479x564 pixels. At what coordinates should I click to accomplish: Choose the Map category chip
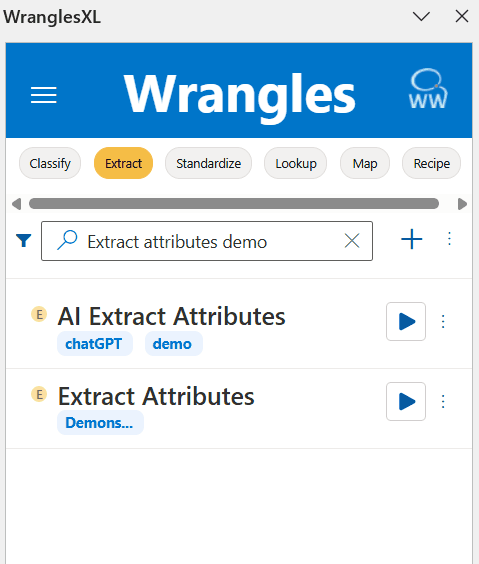[365, 163]
